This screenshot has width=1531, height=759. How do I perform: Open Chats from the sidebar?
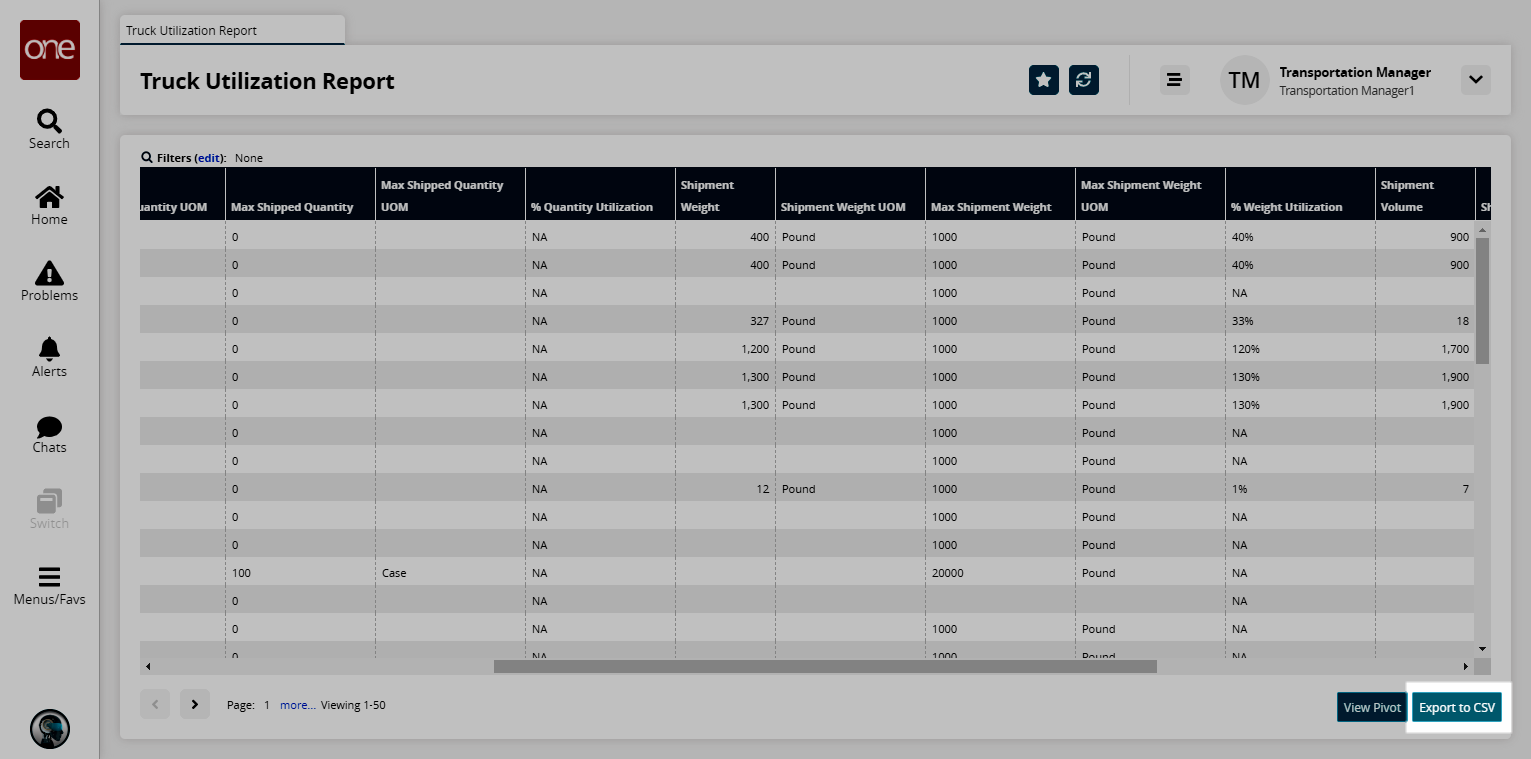pos(49,434)
